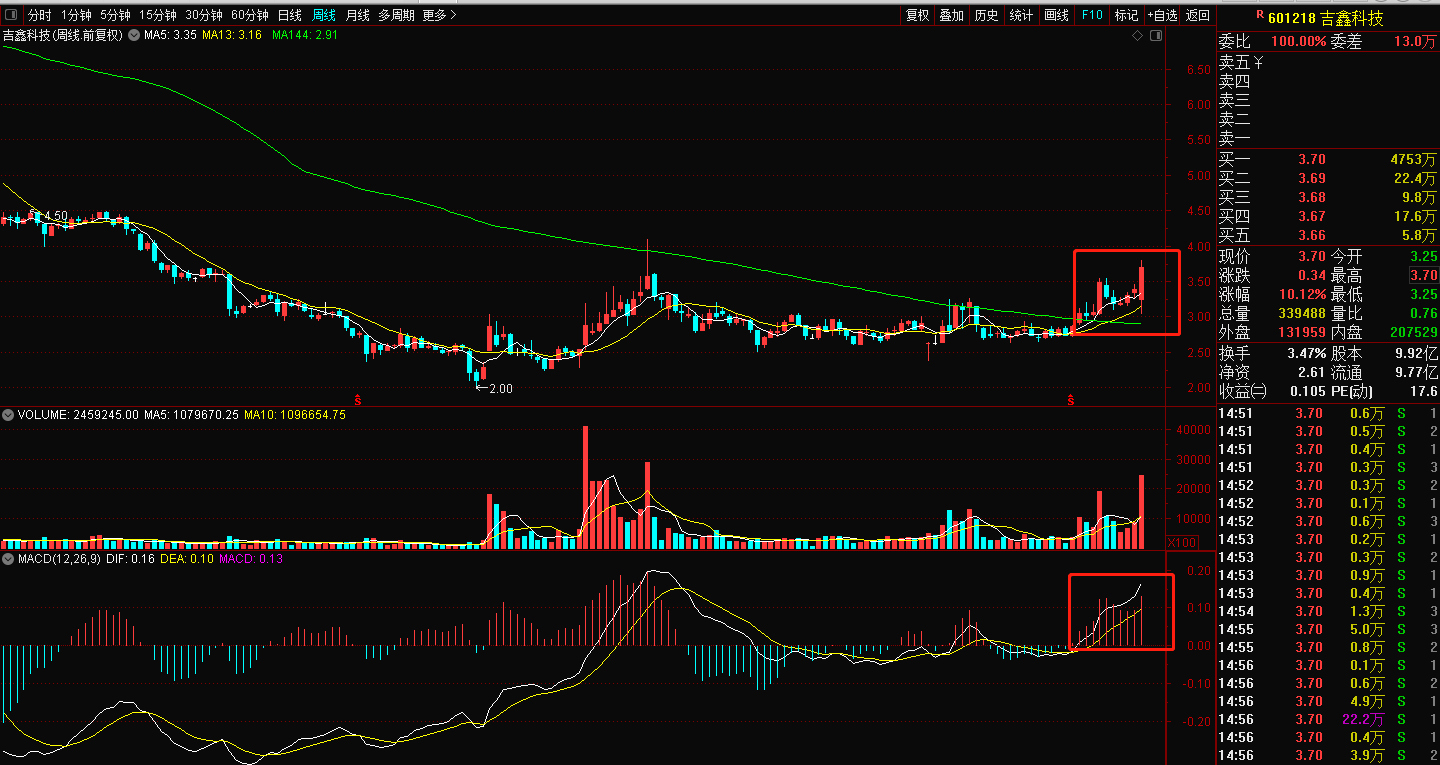Open the MA indicator dropdown beside 吉鑫科技(周线.前复权)

click(x=134, y=35)
